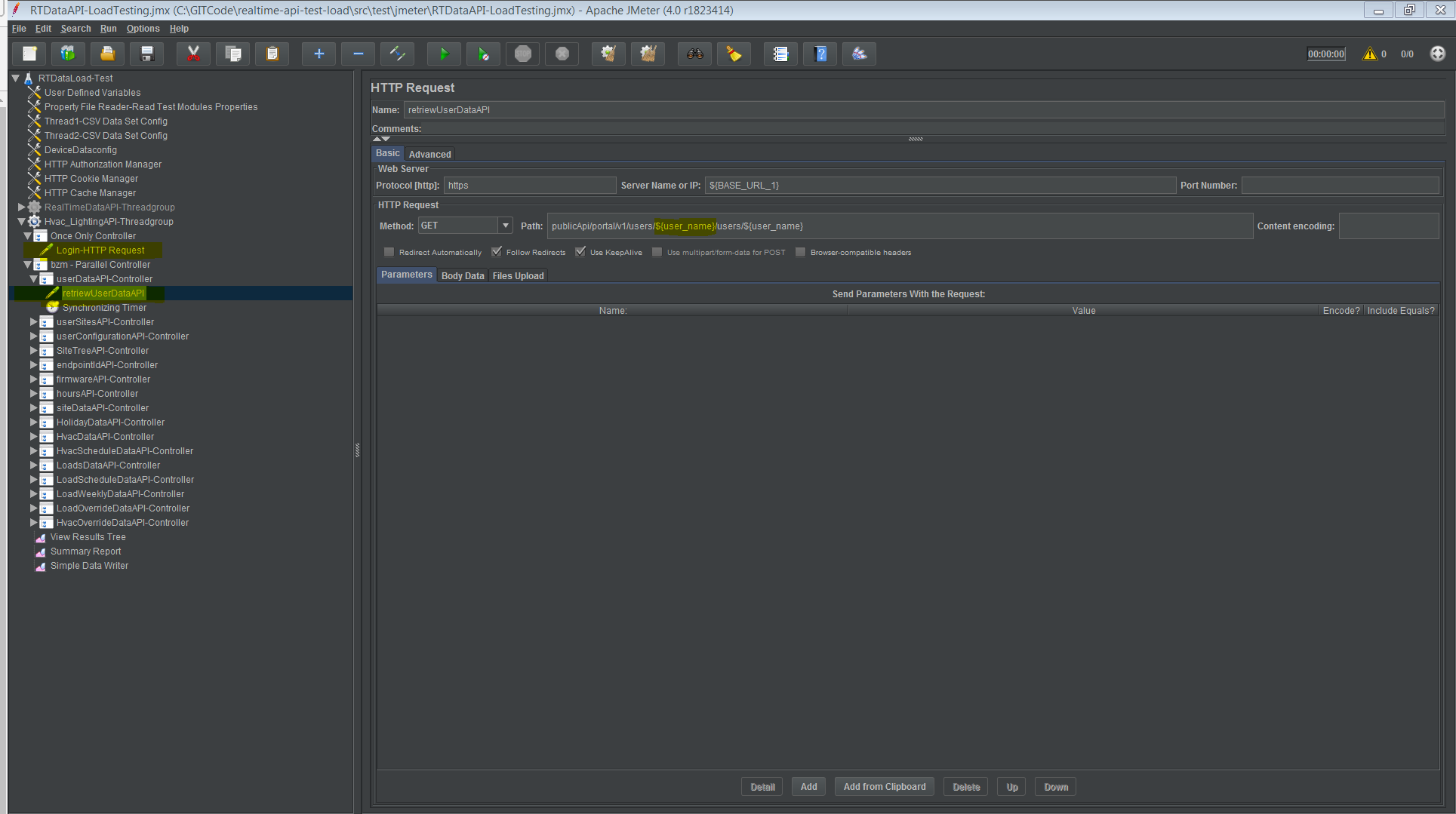Open the Templates toolbar icon

[x=69, y=54]
